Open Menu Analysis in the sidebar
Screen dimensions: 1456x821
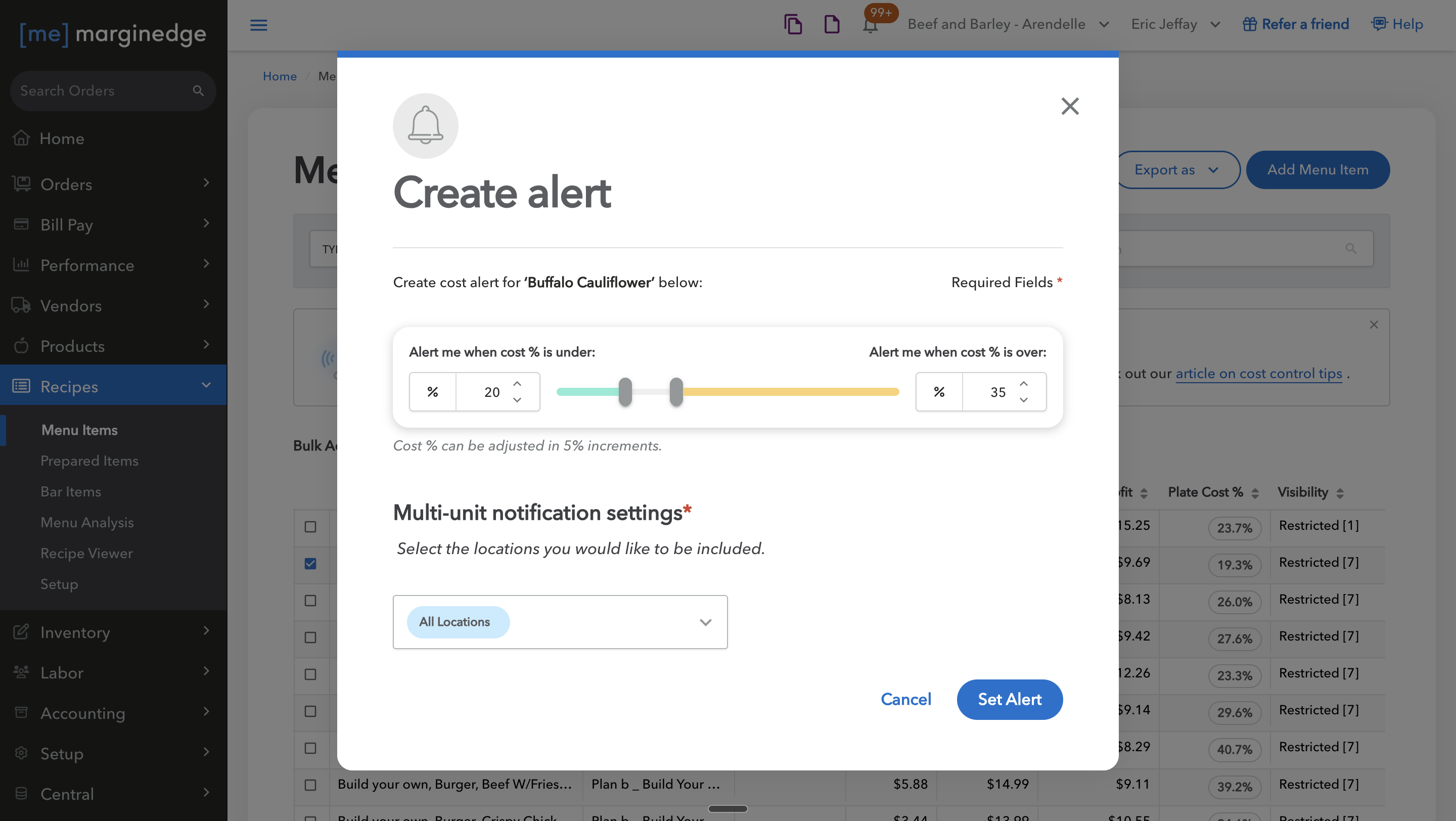[87, 522]
